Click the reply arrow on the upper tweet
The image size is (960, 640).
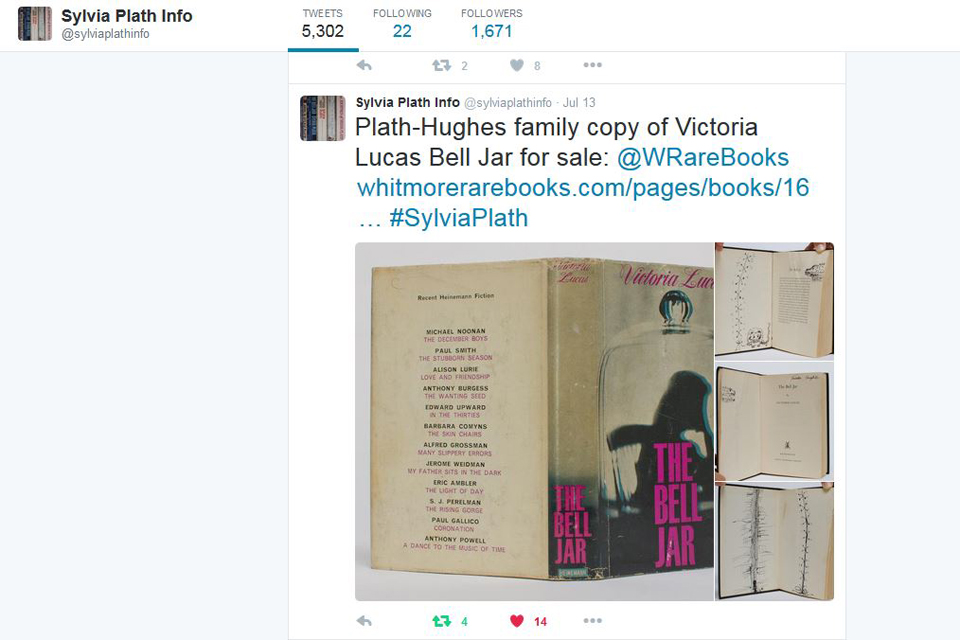(x=364, y=65)
